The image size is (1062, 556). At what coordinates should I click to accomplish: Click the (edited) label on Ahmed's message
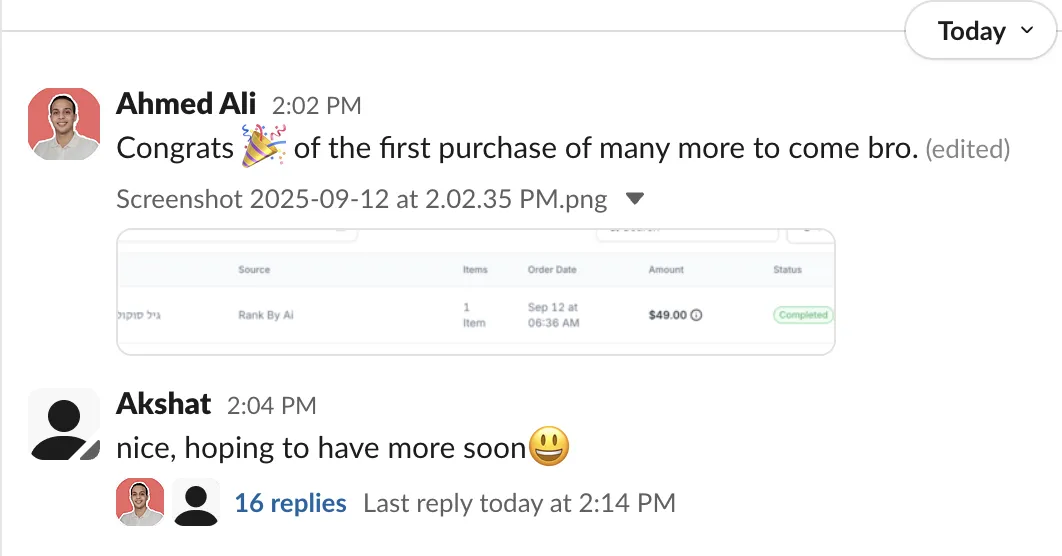[967, 150]
